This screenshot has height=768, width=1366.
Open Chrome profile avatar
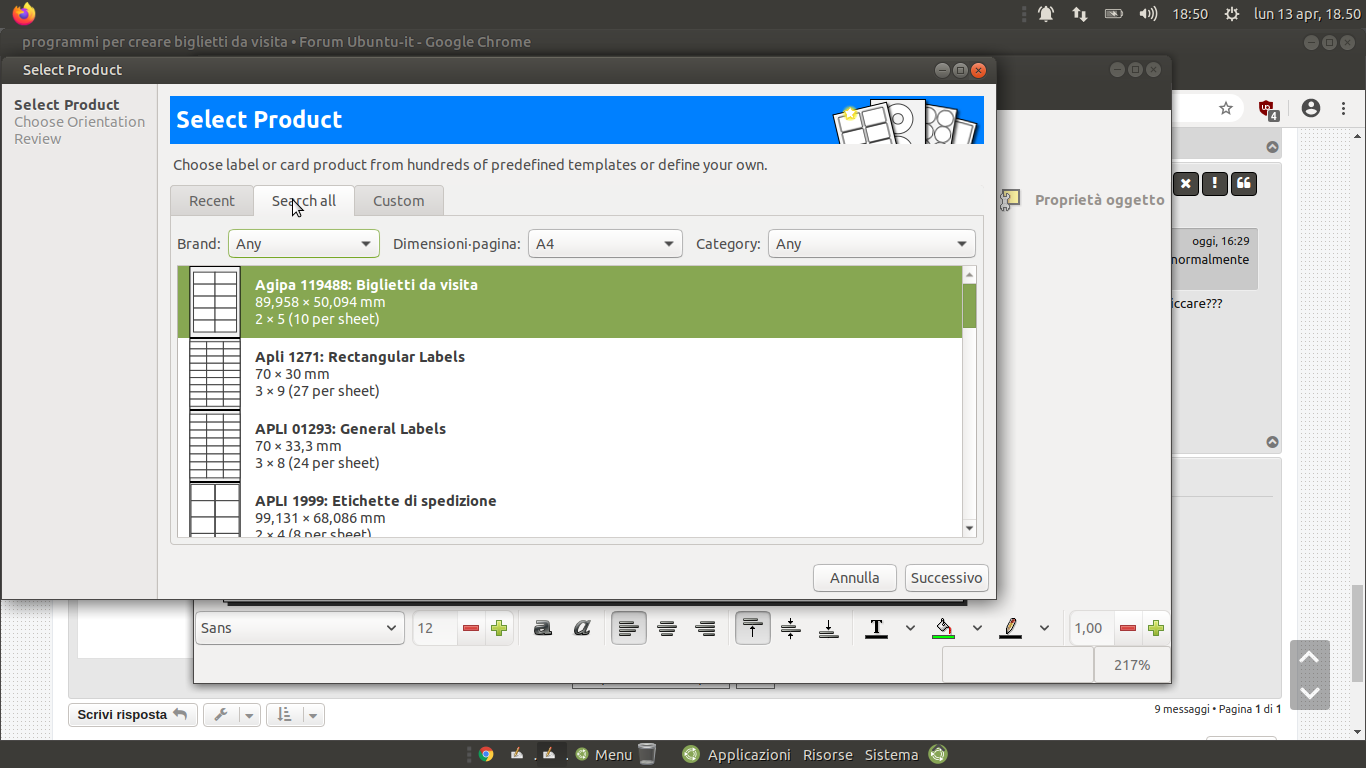pyautogui.click(x=1311, y=108)
